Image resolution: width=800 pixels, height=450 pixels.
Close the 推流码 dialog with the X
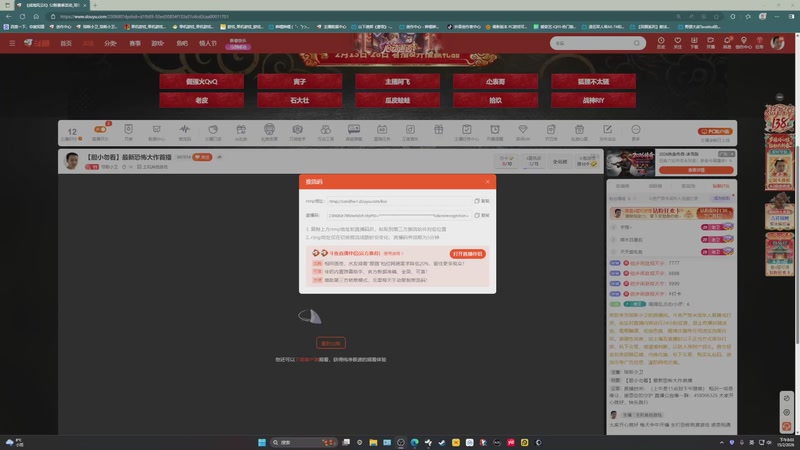(x=487, y=182)
